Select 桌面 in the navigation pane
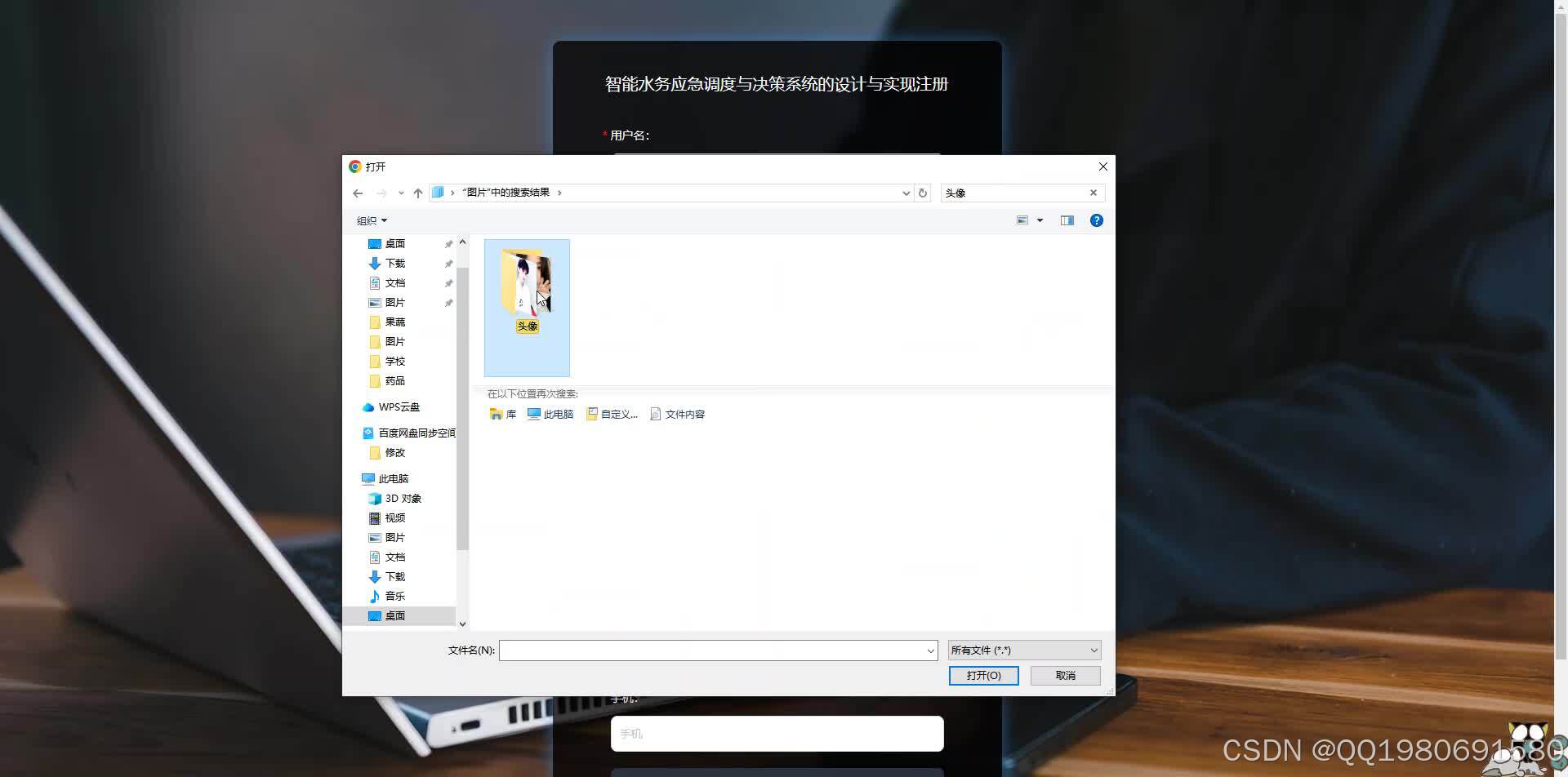The height and width of the screenshot is (777, 1568). tap(394, 615)
